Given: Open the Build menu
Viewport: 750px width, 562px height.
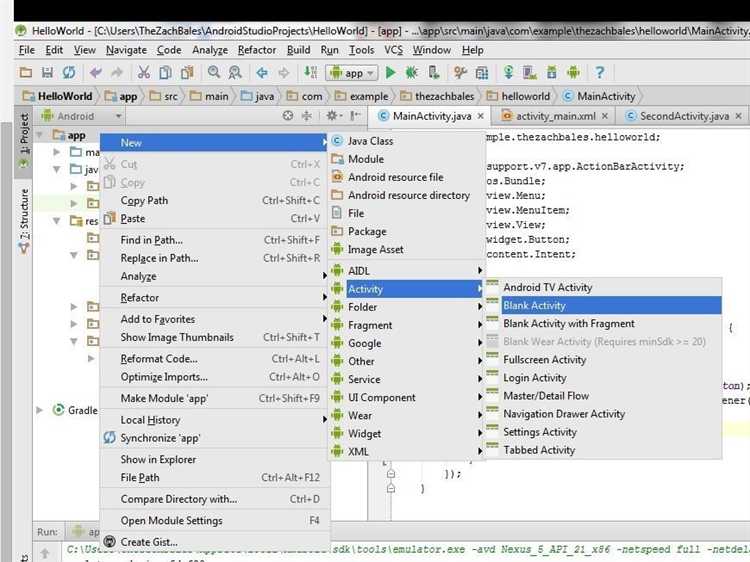Looking at the screenshot, I should pos(298,50).
